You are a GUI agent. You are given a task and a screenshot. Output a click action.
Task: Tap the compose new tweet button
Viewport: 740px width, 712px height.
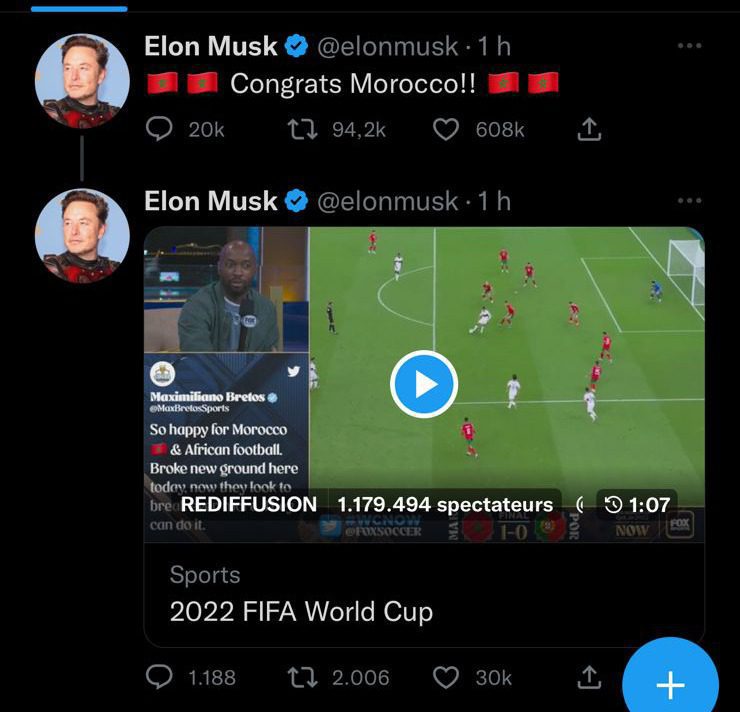pyautogui.click(x=670, y=684)
